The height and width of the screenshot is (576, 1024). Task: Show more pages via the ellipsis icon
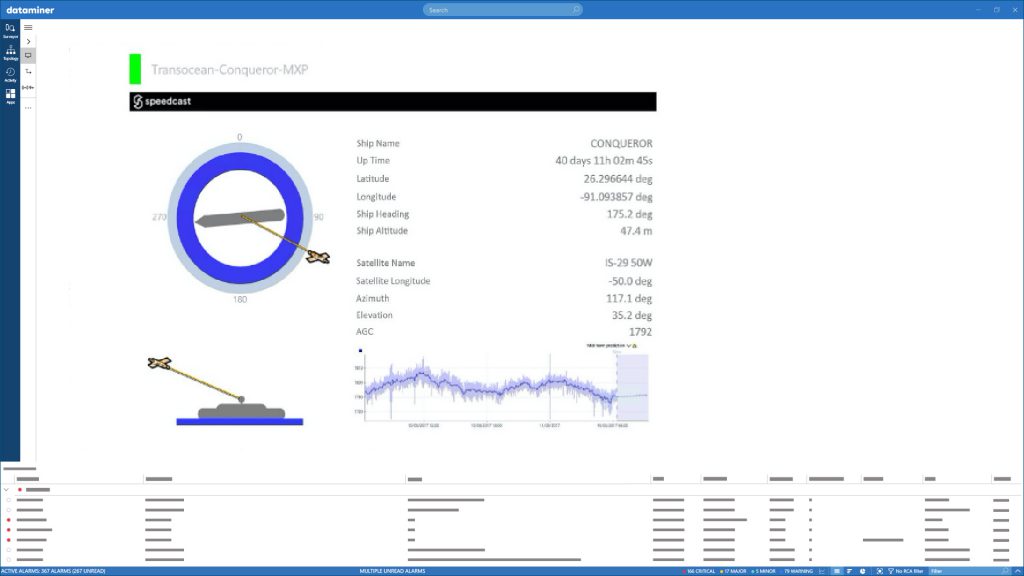28,108
